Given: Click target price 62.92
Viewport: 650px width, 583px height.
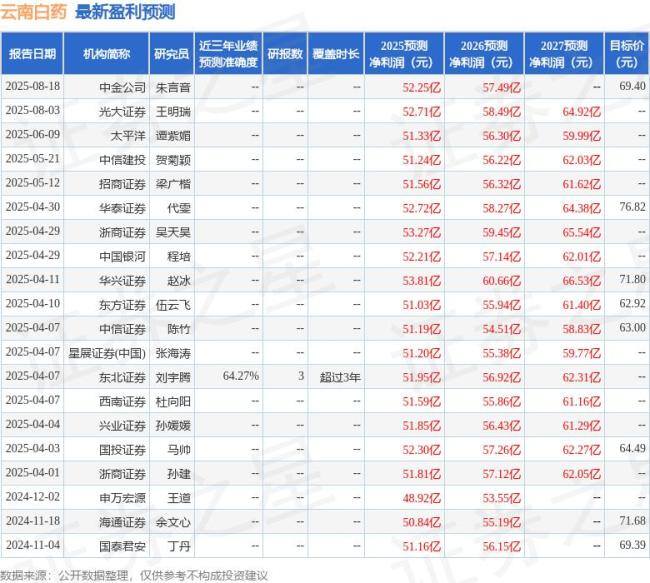Looking at the screenshot, I should [x=632, y=304].
